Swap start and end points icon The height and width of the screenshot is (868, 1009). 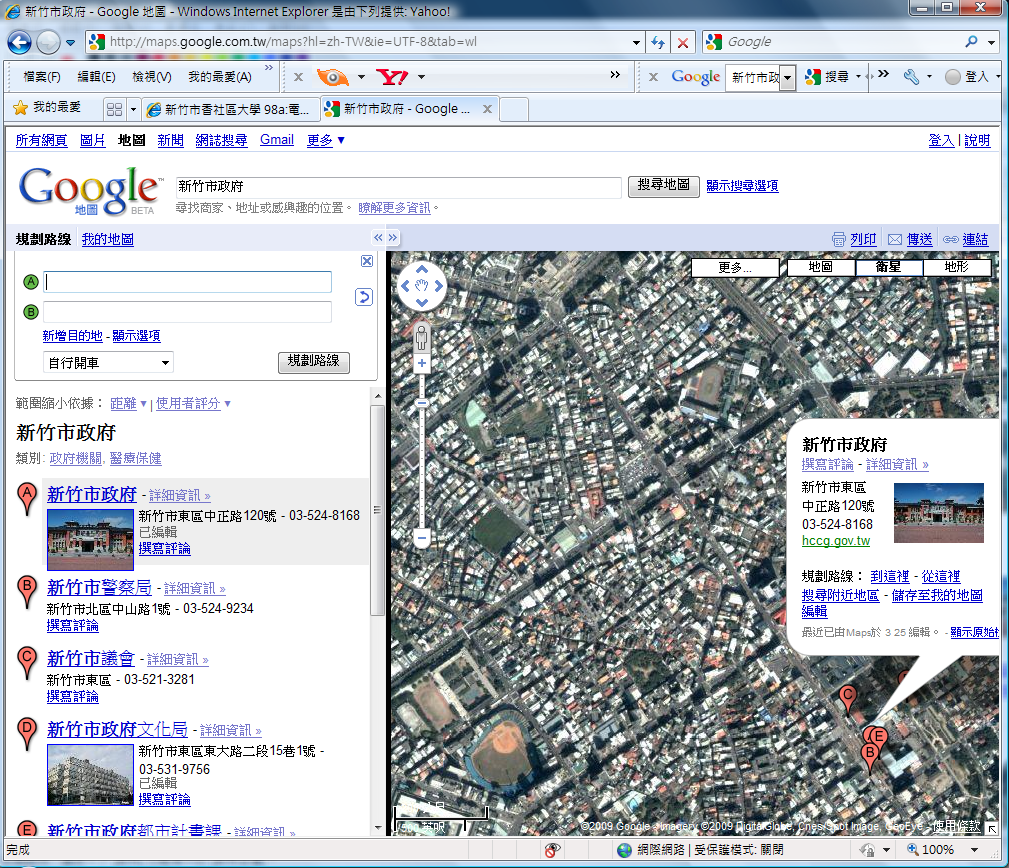364,297
